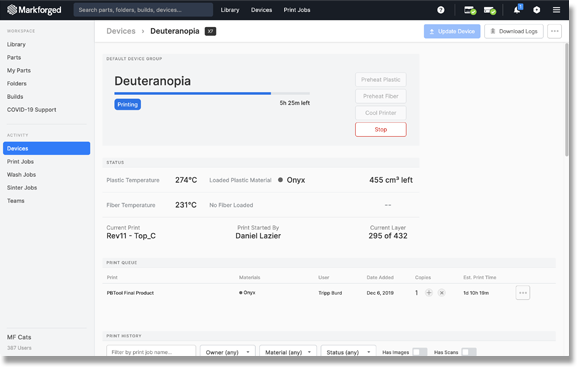
Task: Toggle the Has Images switch
Action: [x=420, y=352]
